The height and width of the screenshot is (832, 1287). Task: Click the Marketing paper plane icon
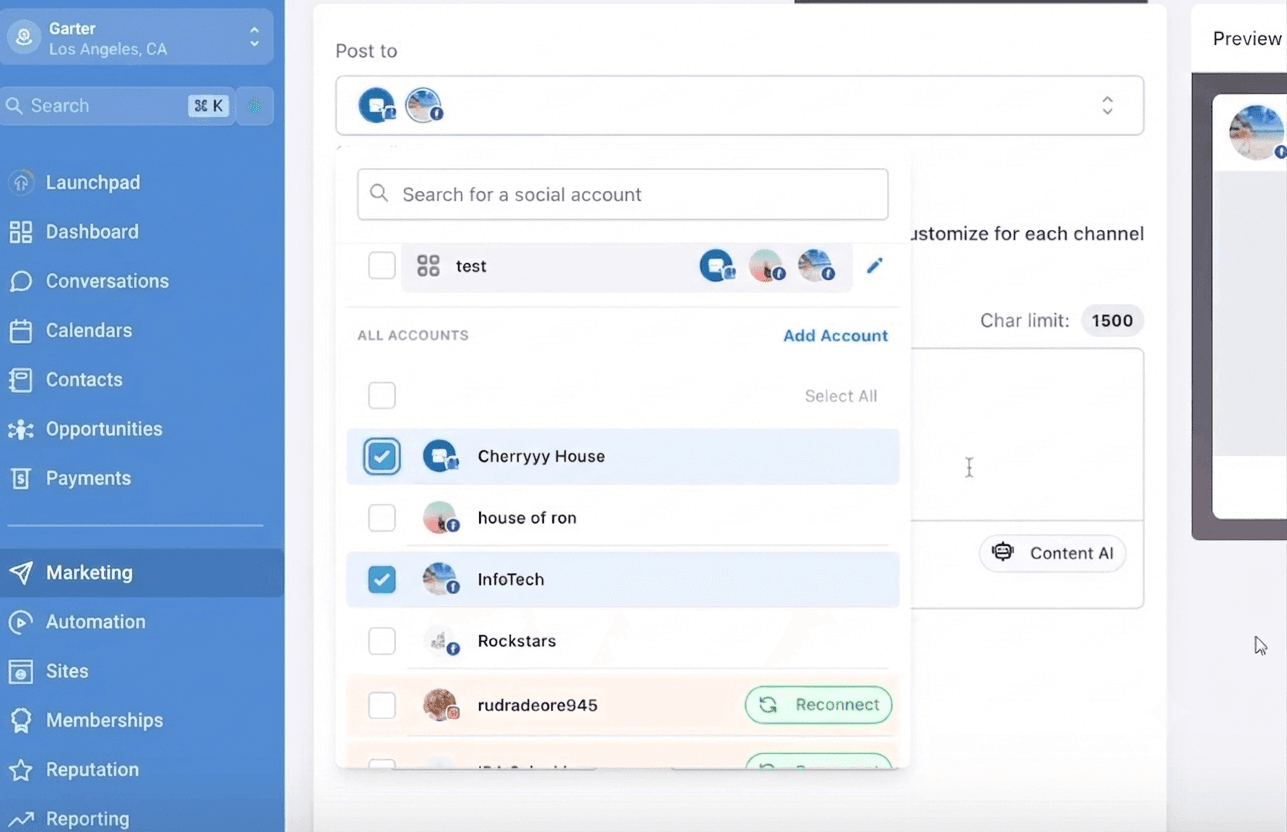[x=21, y=573]
